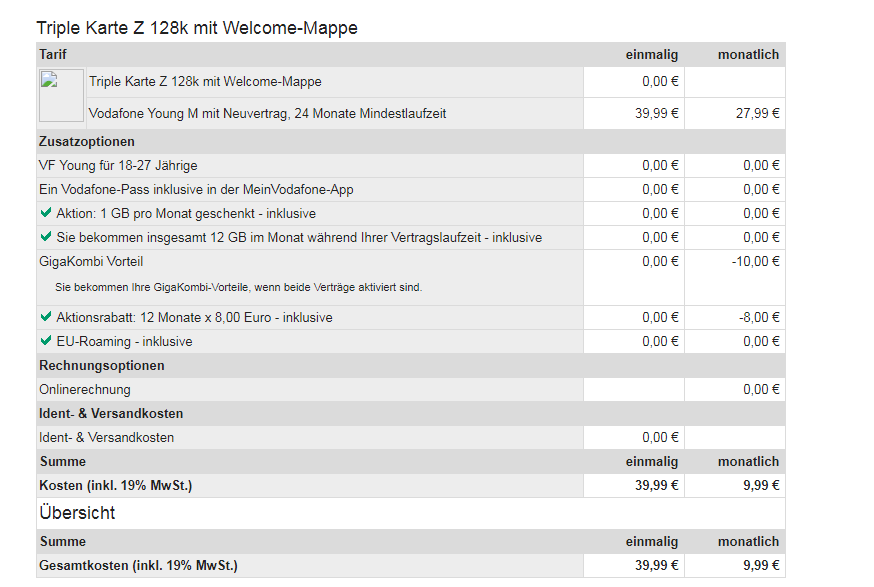Click the Gesamtkosten (inkl. 19% MwSt.) label
Image resolution: width=874 pixels, height=587 pixels.
(x=138, y=565)
